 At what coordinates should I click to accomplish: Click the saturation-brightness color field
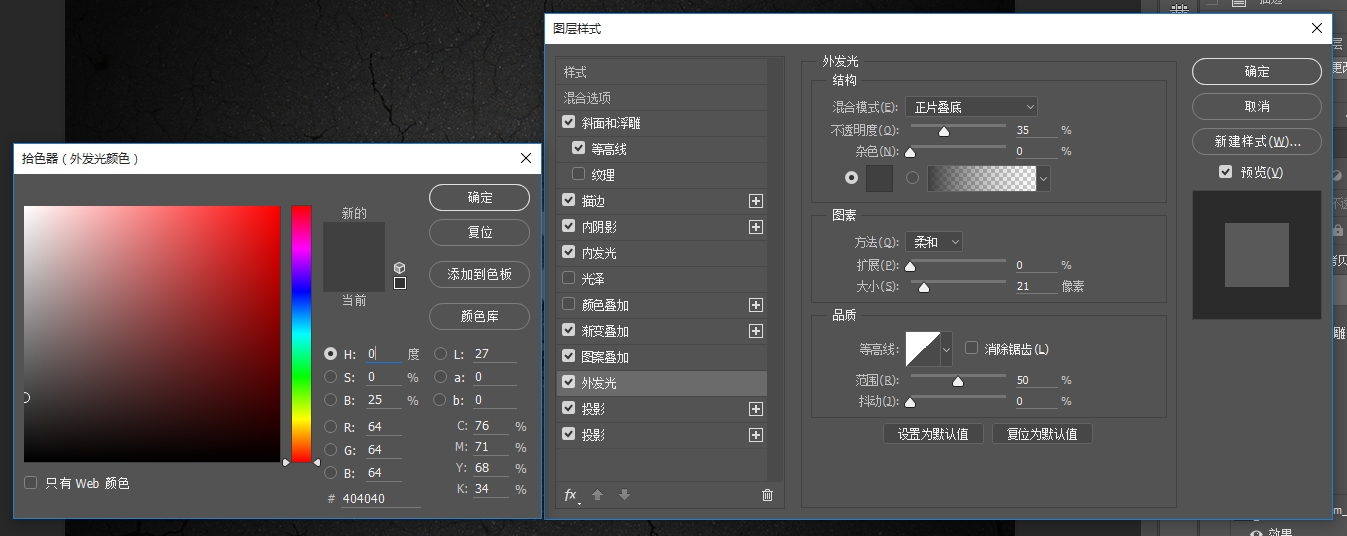tap(152, 334)
